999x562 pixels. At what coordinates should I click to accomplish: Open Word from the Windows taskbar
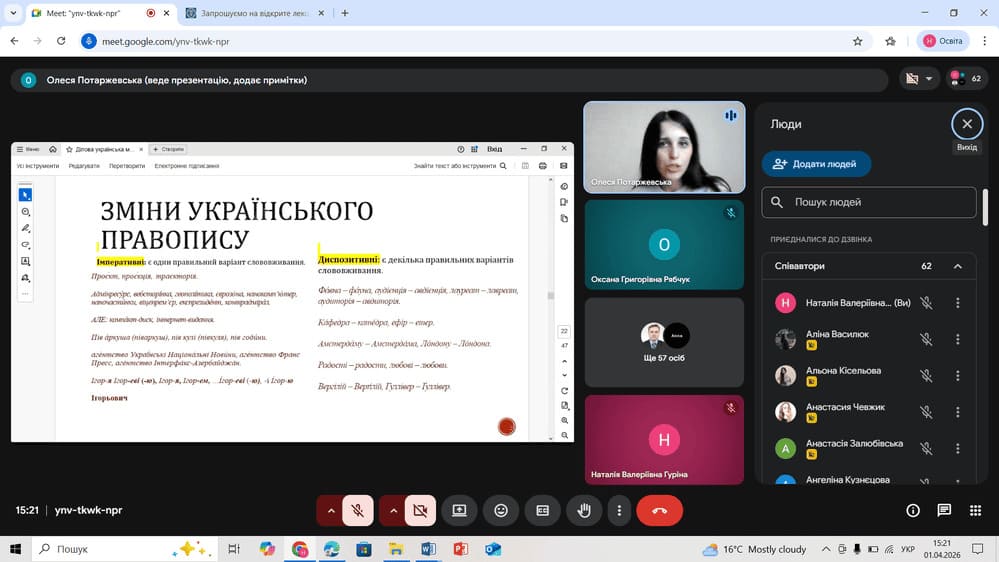(428, 549)
